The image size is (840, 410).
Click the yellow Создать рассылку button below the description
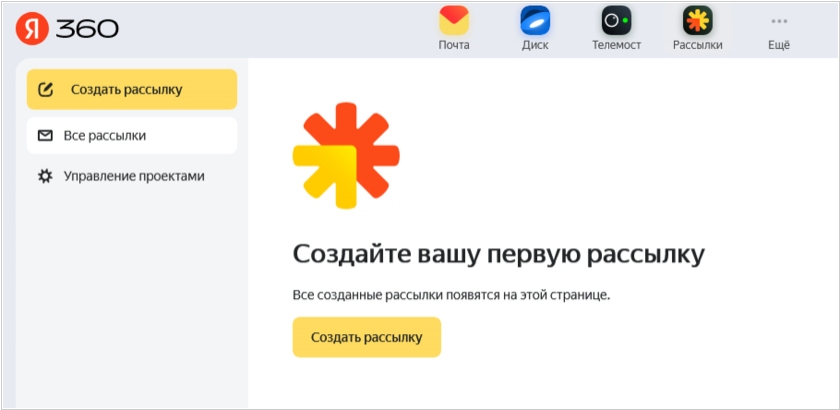pyautogui.click(x=366, y=337)
